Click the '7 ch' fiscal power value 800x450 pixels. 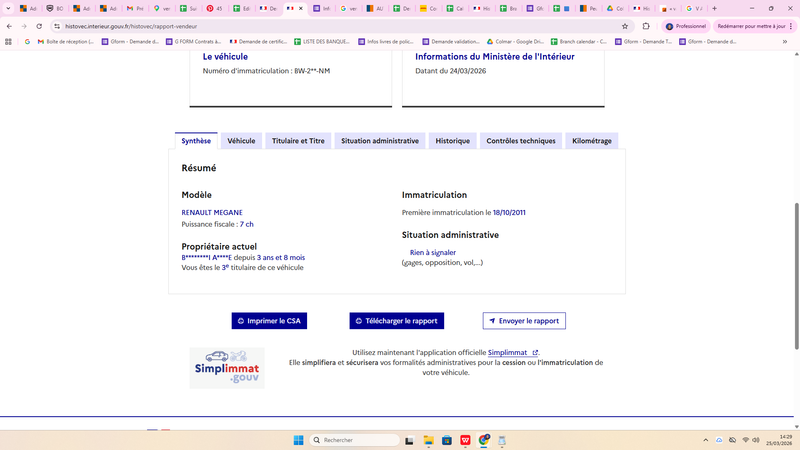point(246,224)
